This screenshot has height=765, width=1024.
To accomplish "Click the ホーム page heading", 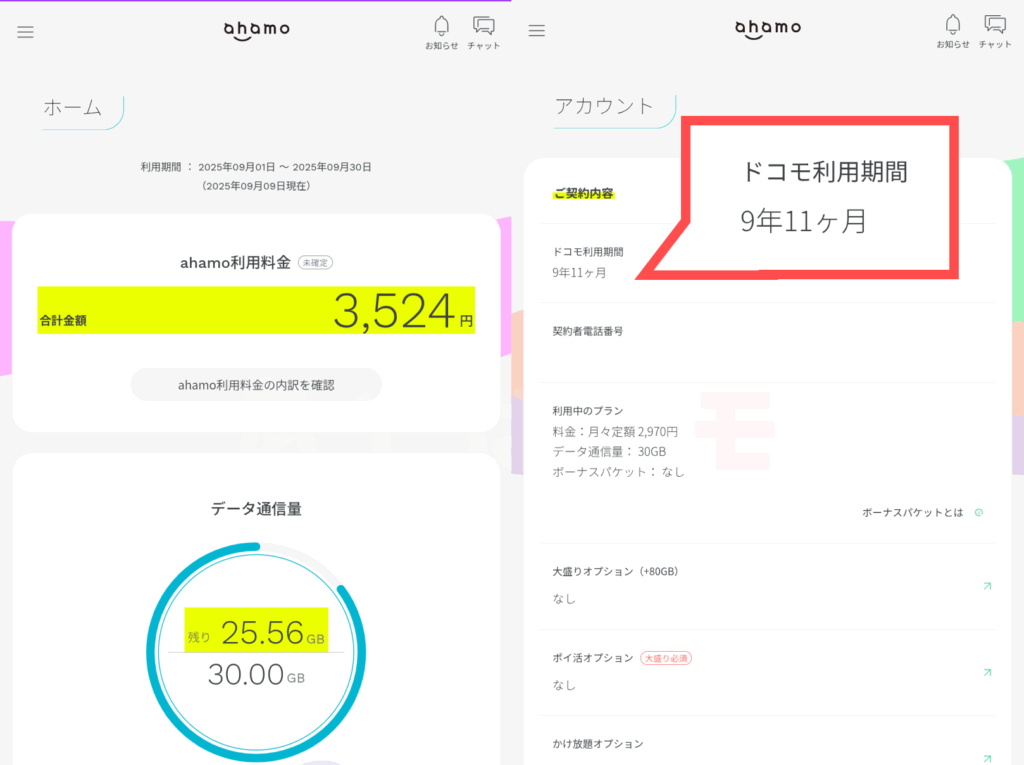I will pos(72,108).
